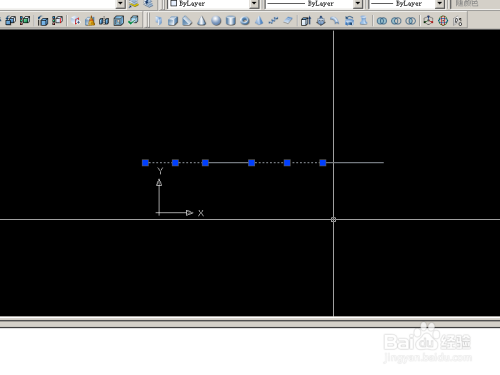The height and width of the screenshot is (375, 500).
Task: Select the Polysolid modeling tool
Action: pos(159,21)
